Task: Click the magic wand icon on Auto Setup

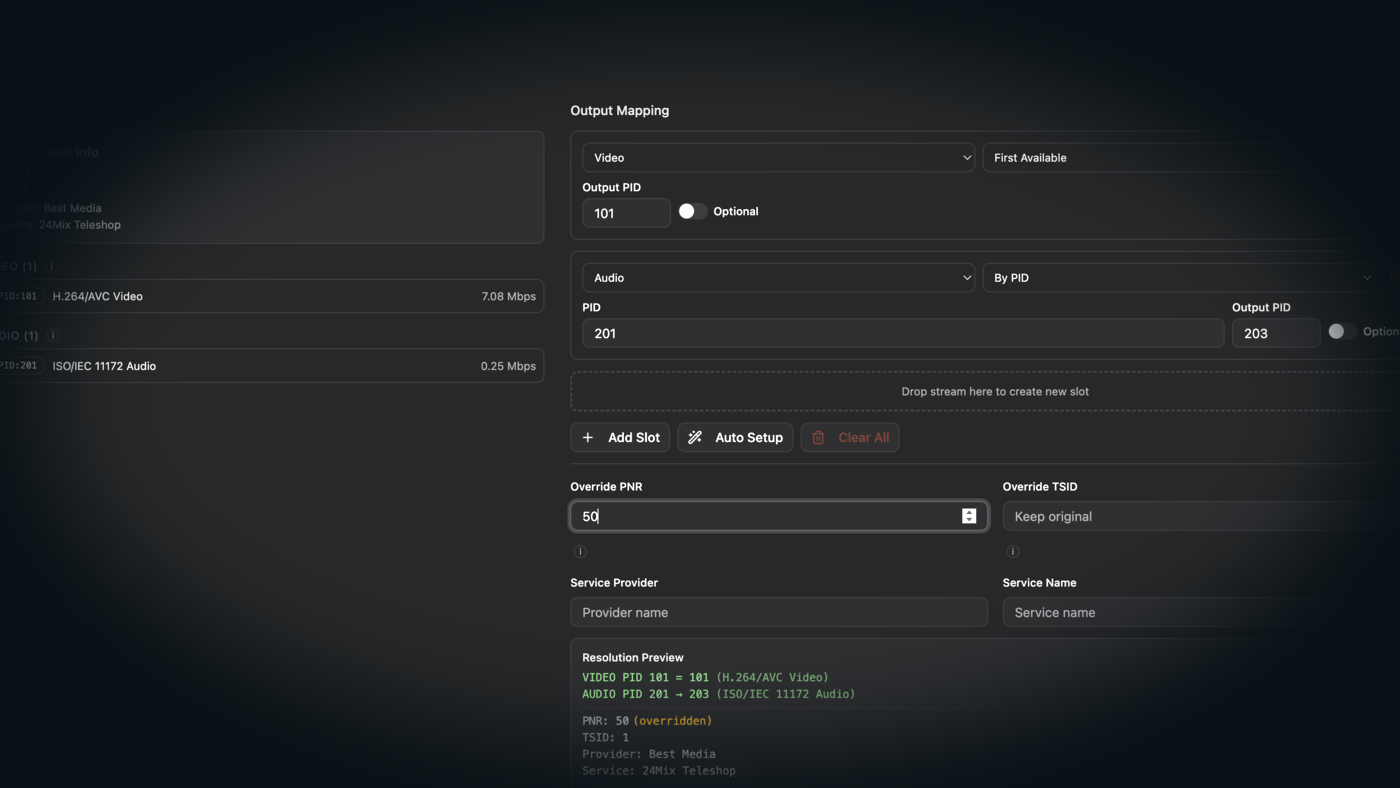Action: (x=694, y=437)
